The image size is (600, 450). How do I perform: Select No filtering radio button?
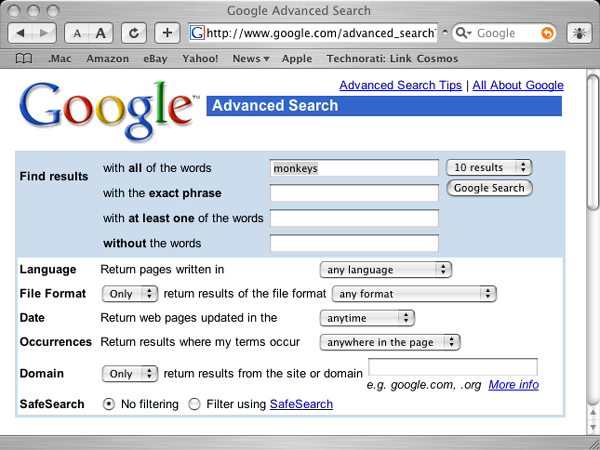pos(109,404)
